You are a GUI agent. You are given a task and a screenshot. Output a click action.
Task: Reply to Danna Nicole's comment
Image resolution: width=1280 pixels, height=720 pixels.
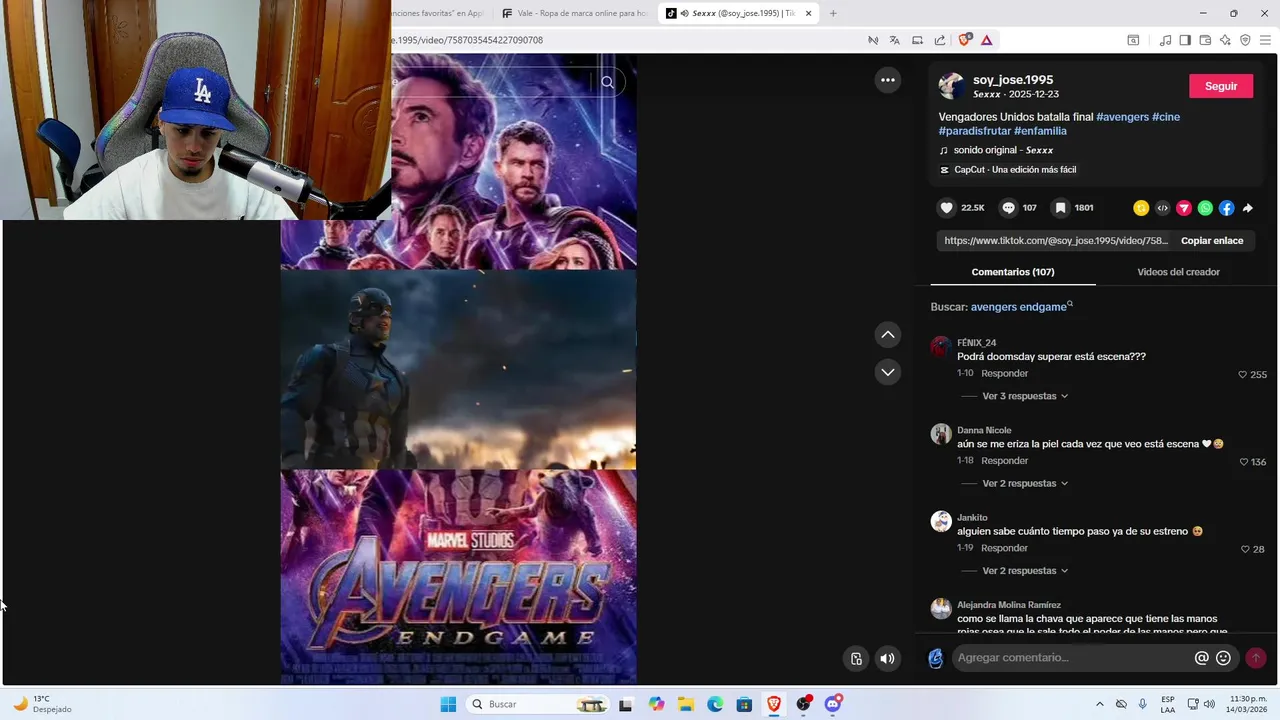[1005, 461]
